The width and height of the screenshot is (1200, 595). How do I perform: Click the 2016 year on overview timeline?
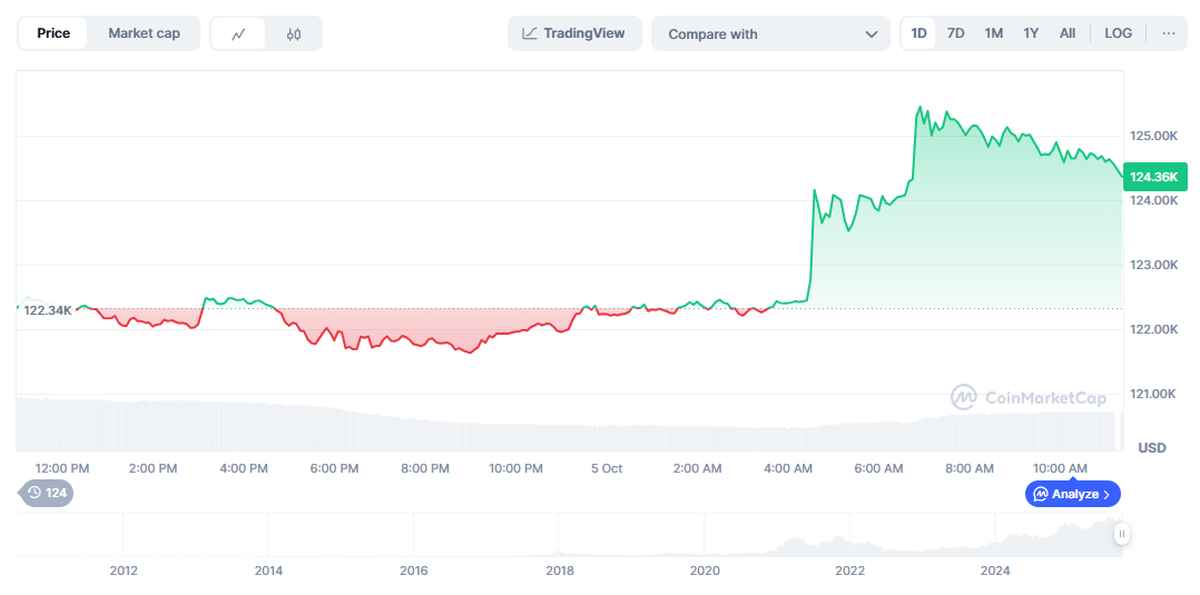(413, 570)
